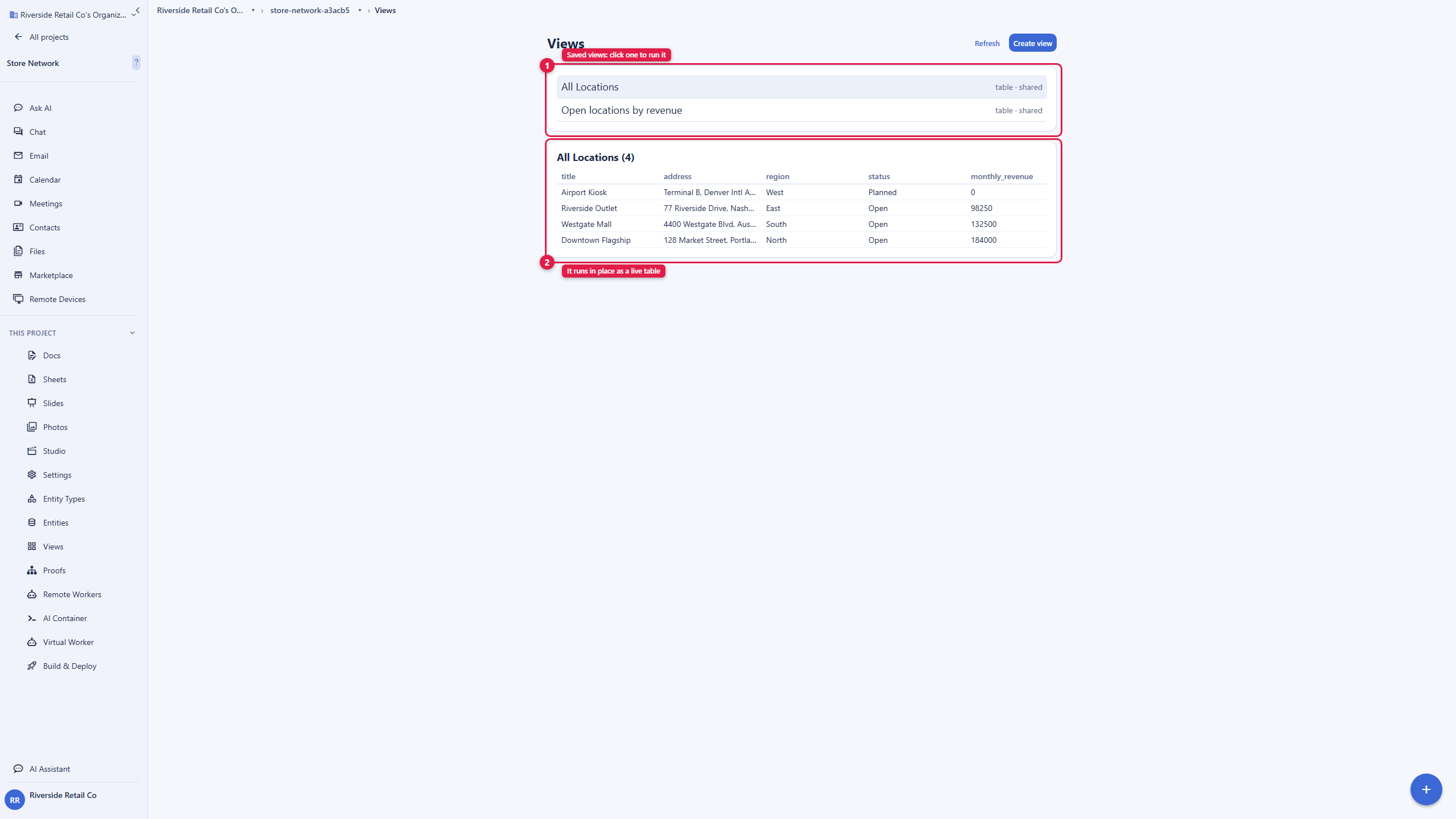
Task: Open the Marketplace storefront icon
Action: point(18,275)
